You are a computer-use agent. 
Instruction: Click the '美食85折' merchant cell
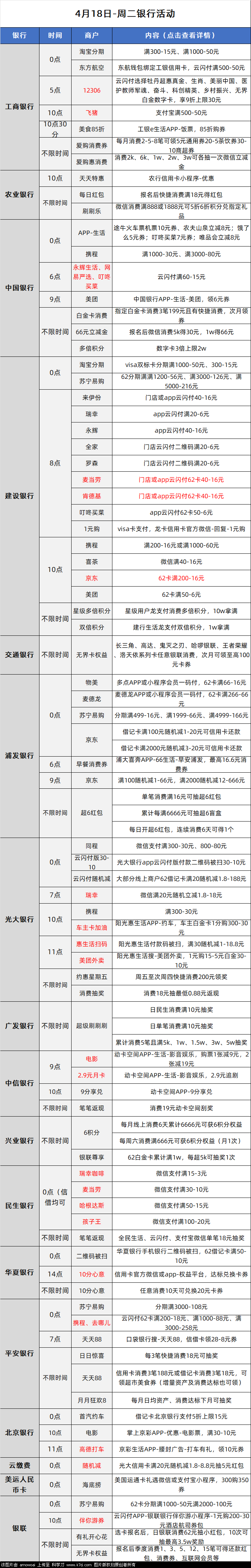click(91, 129)
